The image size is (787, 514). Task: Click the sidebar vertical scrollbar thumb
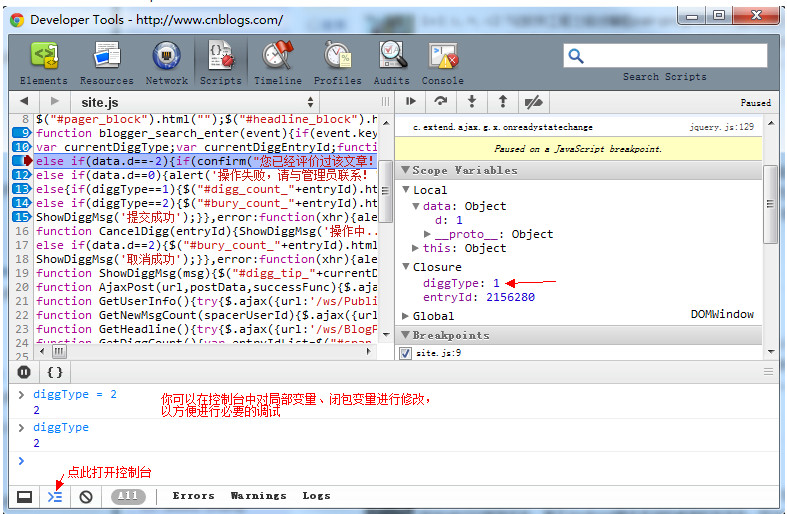click(x=769, y=204)
